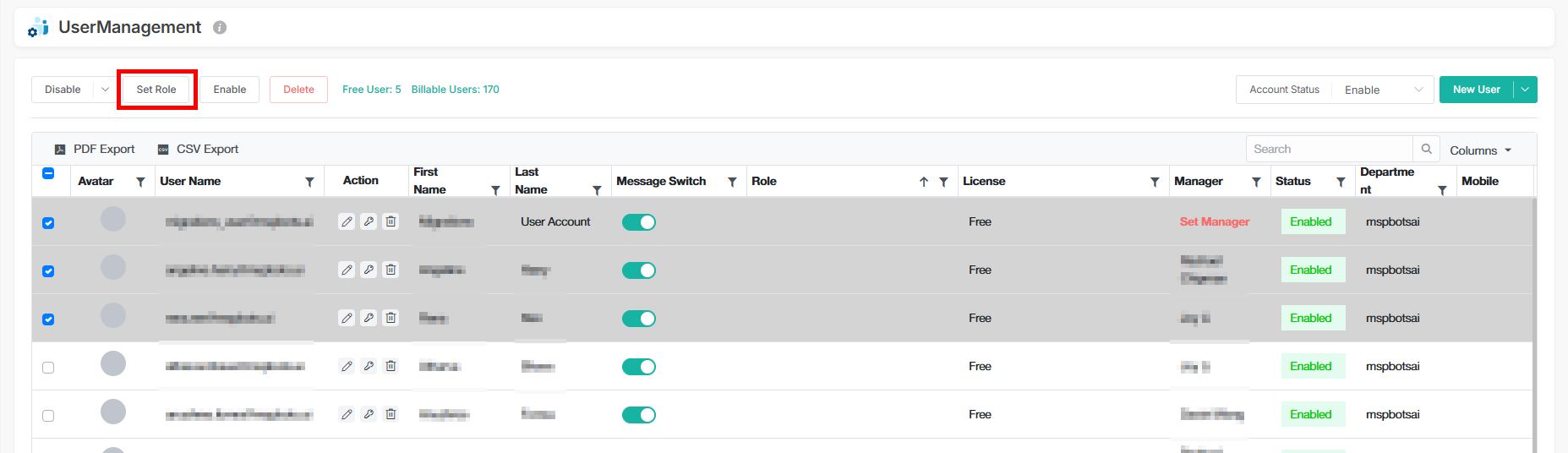Click edit pencil in the fourth user row

tap(347, 366)
